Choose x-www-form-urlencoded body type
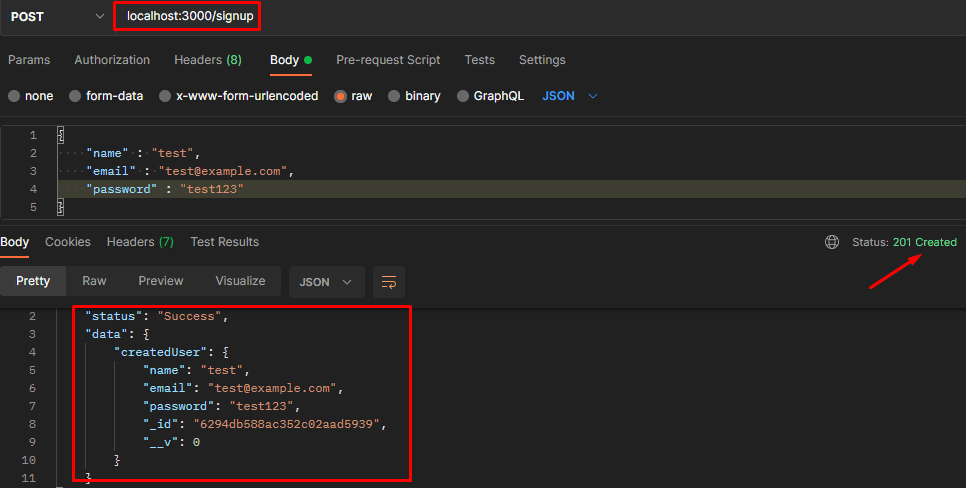The width and height of the screenshot is (966, 488). click(165, 96)
